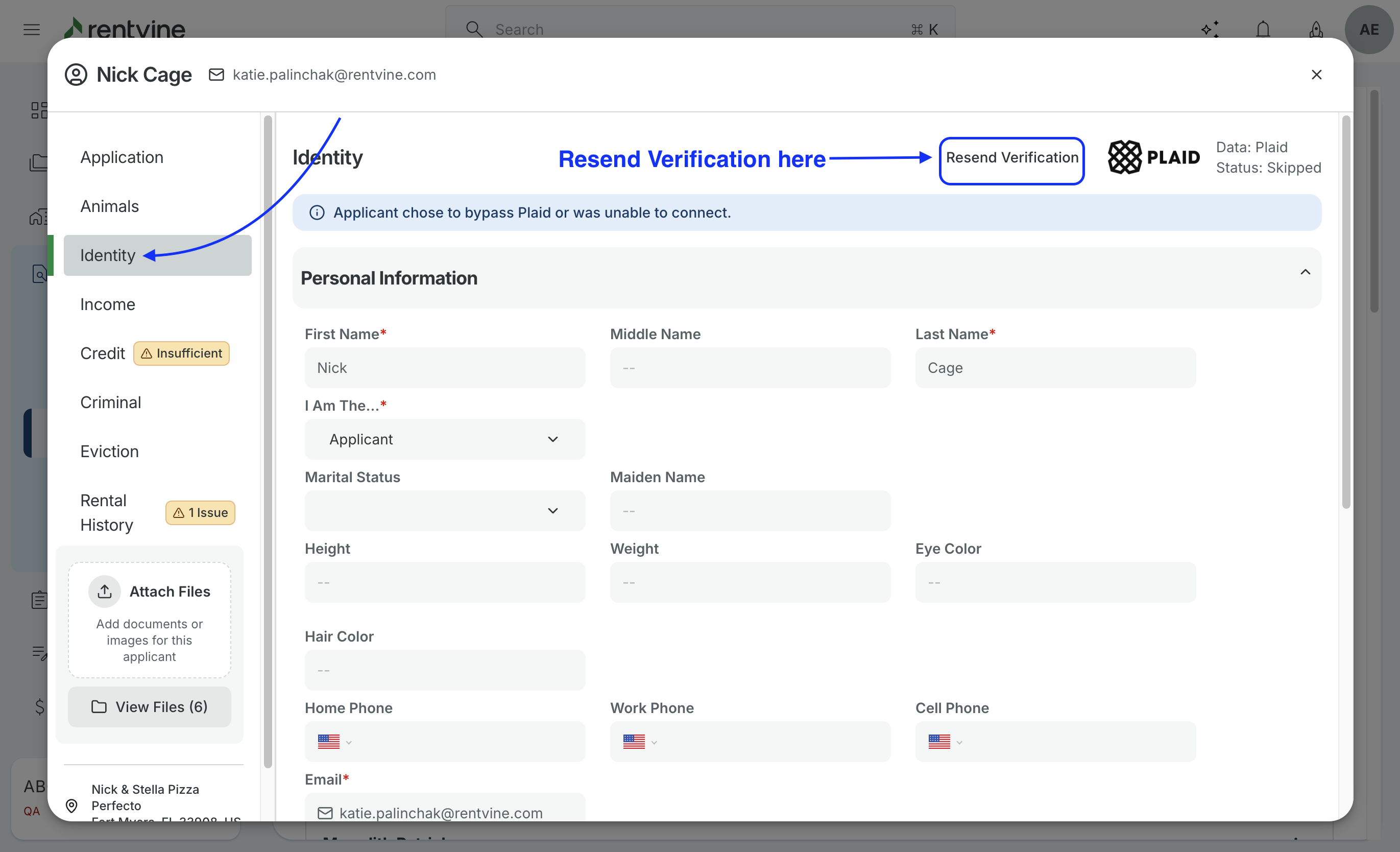Click the Attach Files upload icon
This screenshot has height=852, width=1400.
coord(105,591)
